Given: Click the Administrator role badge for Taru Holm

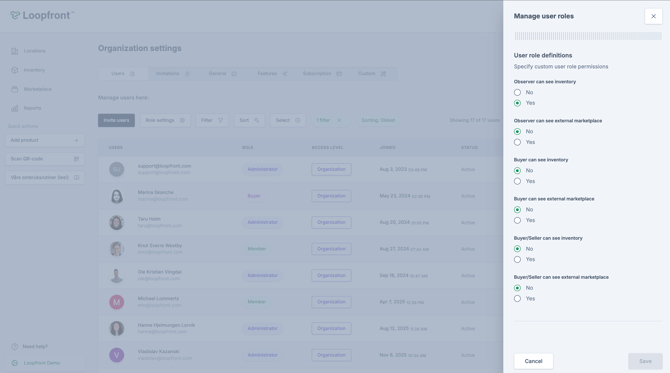Looking at the screenshot, I should point(262,223).
